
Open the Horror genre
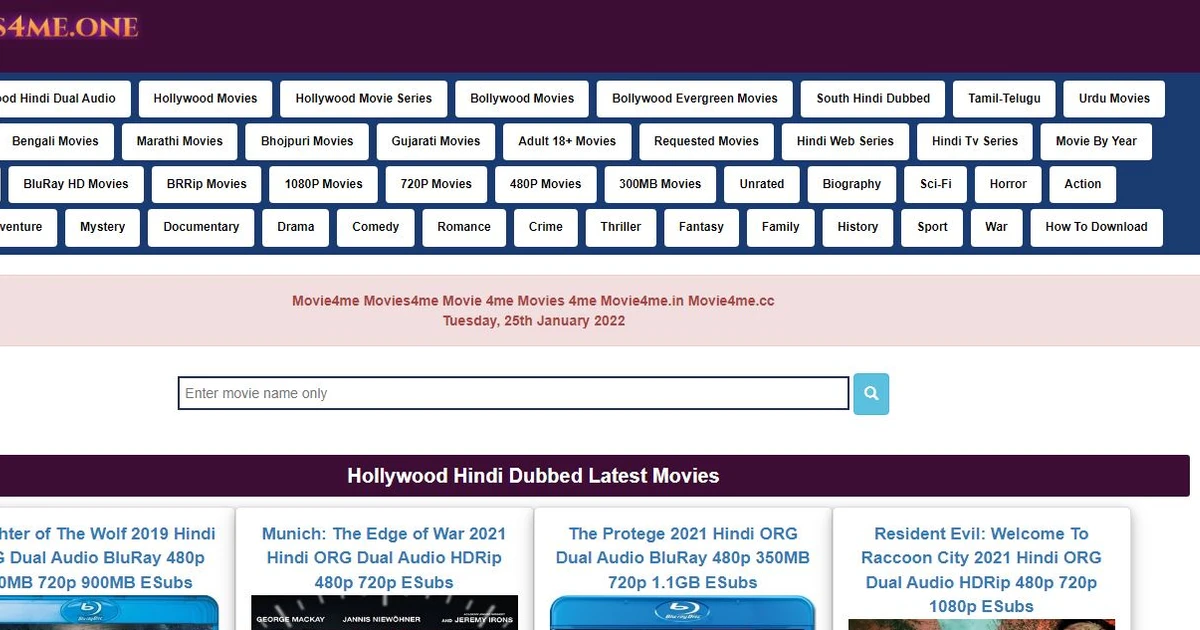pos(1007,184)
